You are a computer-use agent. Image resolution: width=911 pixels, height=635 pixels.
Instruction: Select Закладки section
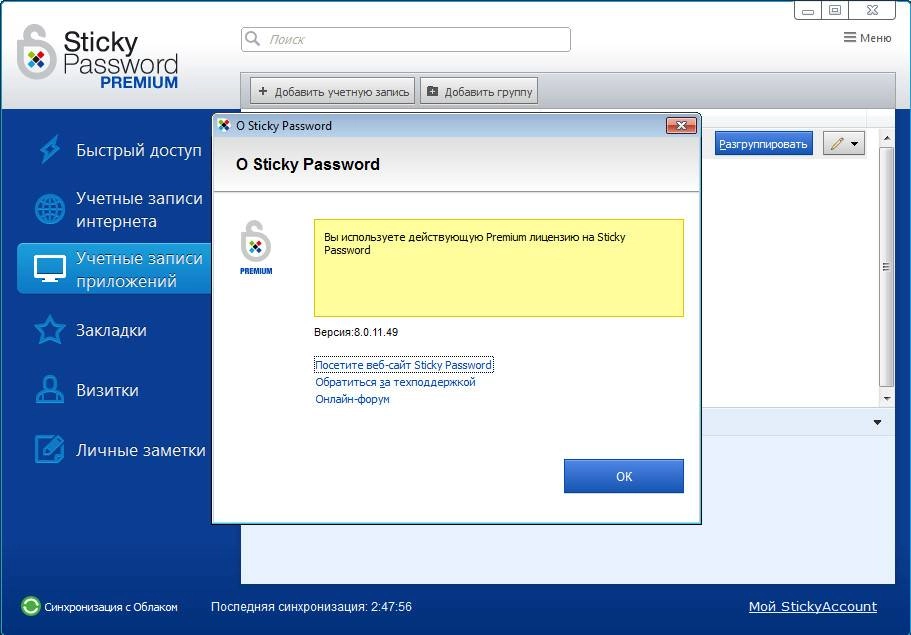coord(111,330)
